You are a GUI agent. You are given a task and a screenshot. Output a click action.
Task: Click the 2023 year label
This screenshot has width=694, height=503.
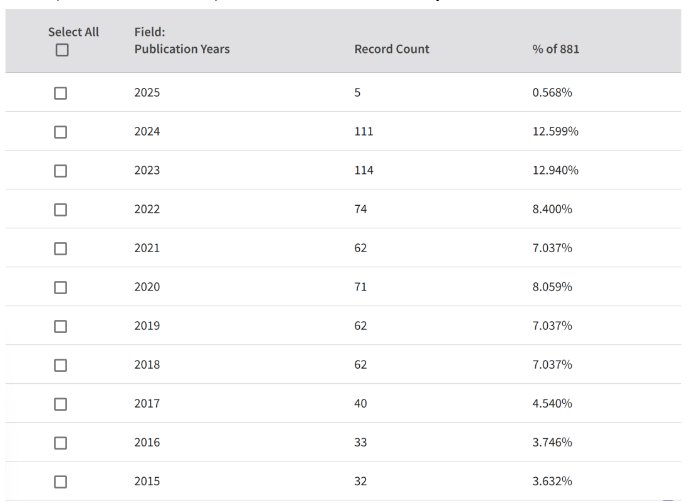pyautogui.click(x=147, y=171)
